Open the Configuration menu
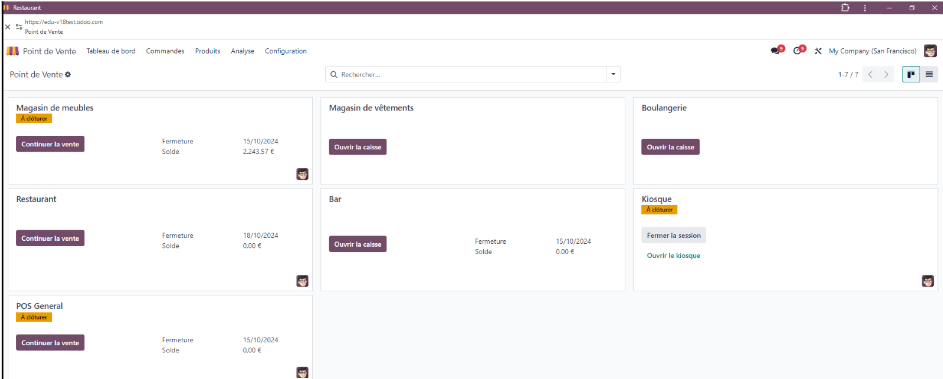Viewport: 943px width, 379px height. tap(286, 51)
